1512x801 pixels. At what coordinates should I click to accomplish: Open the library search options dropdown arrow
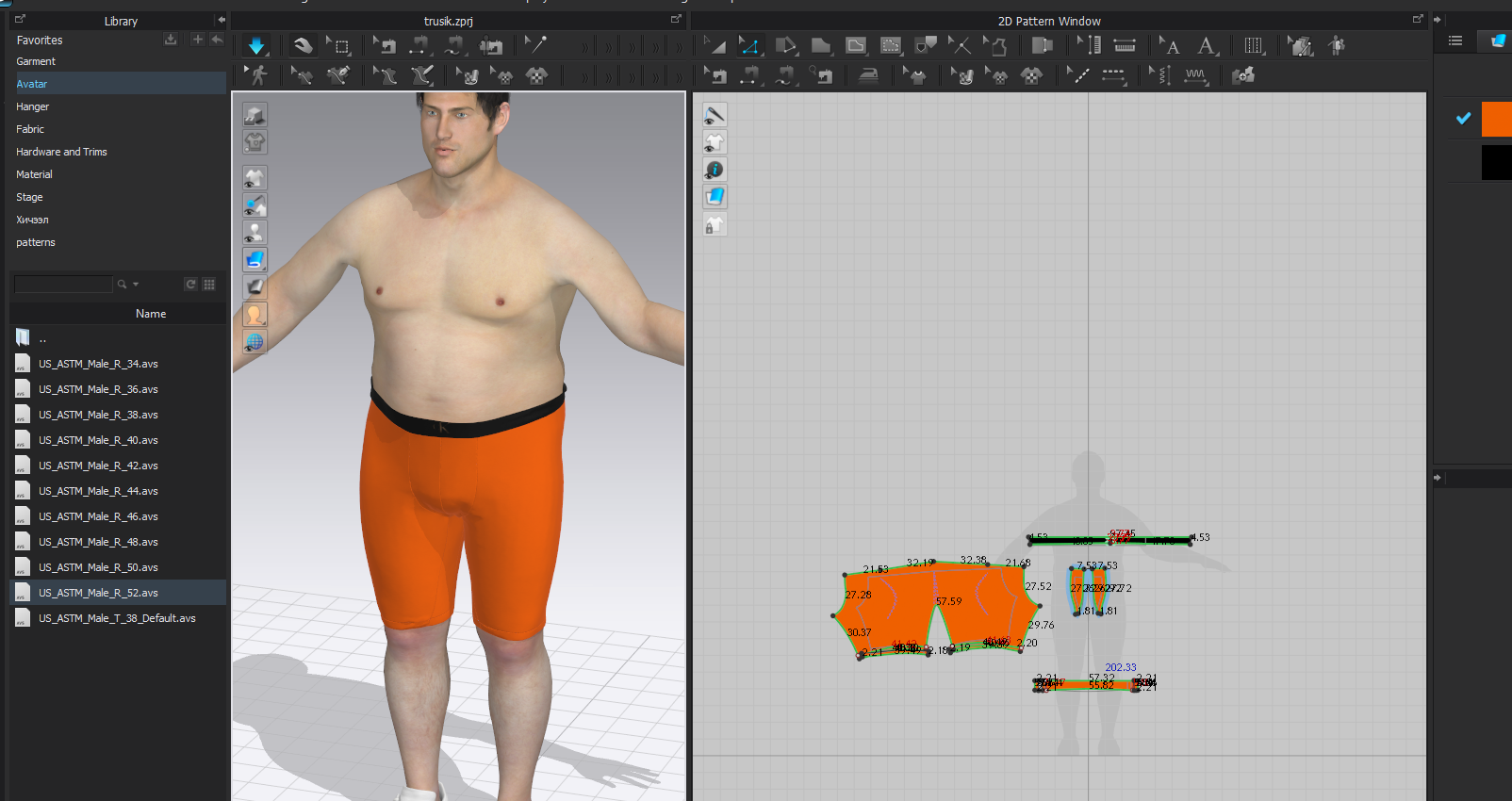click(x=136, y=284)
